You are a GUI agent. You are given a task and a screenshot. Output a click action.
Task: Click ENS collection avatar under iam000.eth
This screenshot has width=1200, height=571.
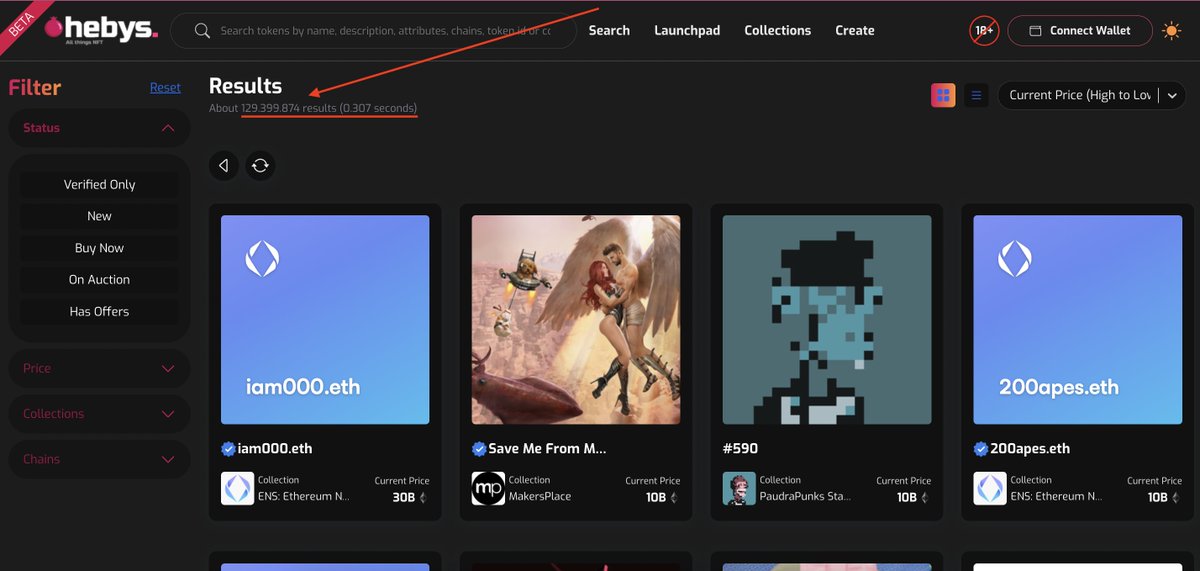click(237, 488)
